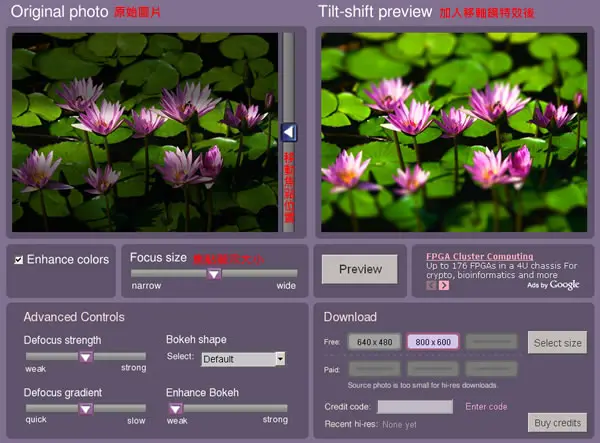Open the Bokeh shape dropdown arrow

tap(280, 358)
